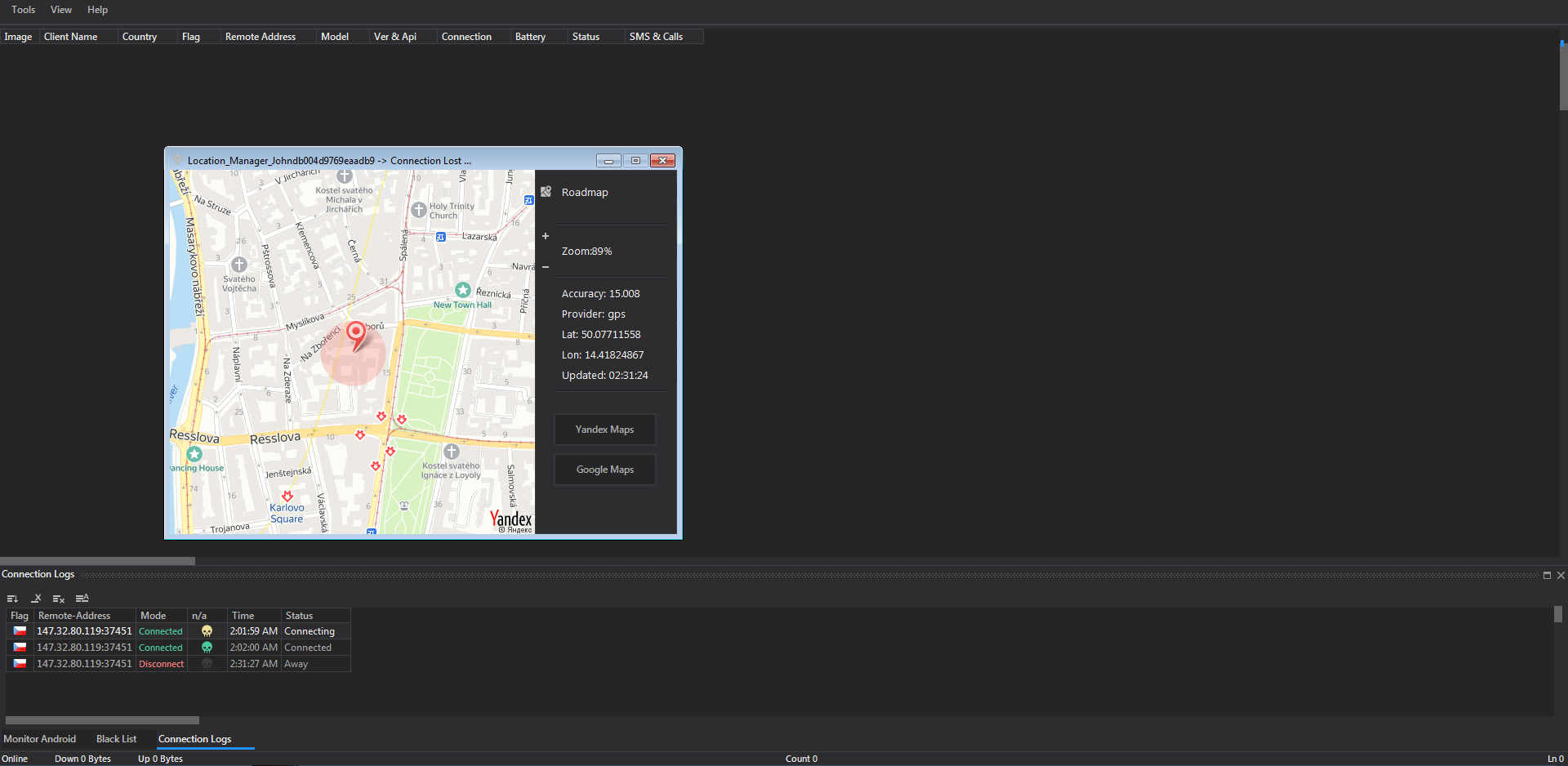
Task: Click the Roadmap label
Action: point(585,192)
